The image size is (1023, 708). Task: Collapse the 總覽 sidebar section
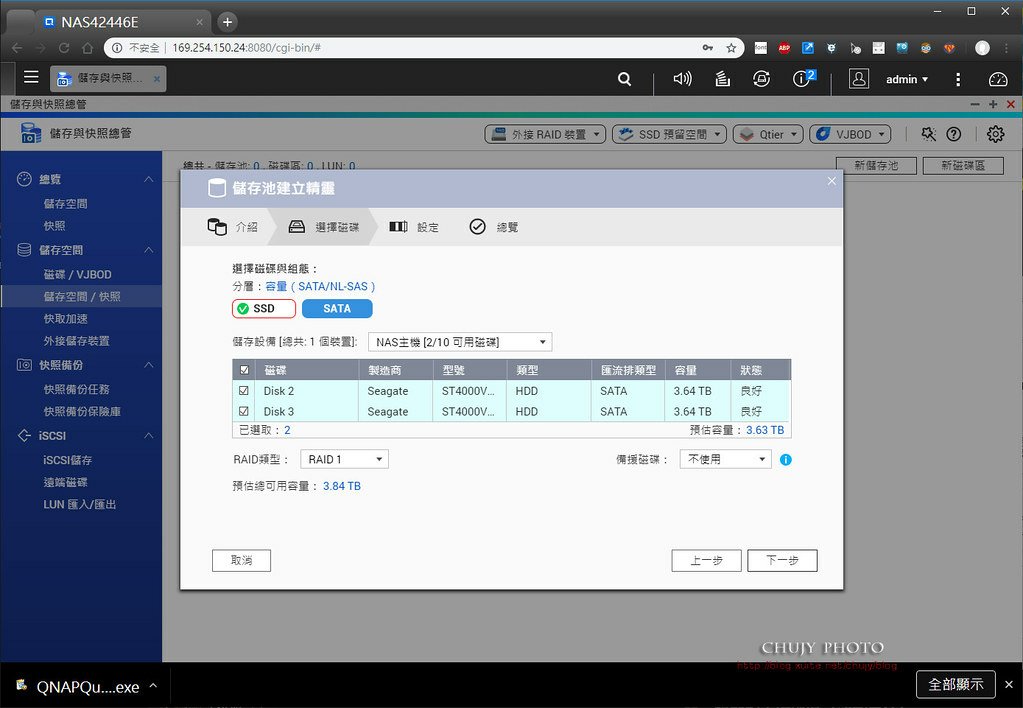click(149, 179)
